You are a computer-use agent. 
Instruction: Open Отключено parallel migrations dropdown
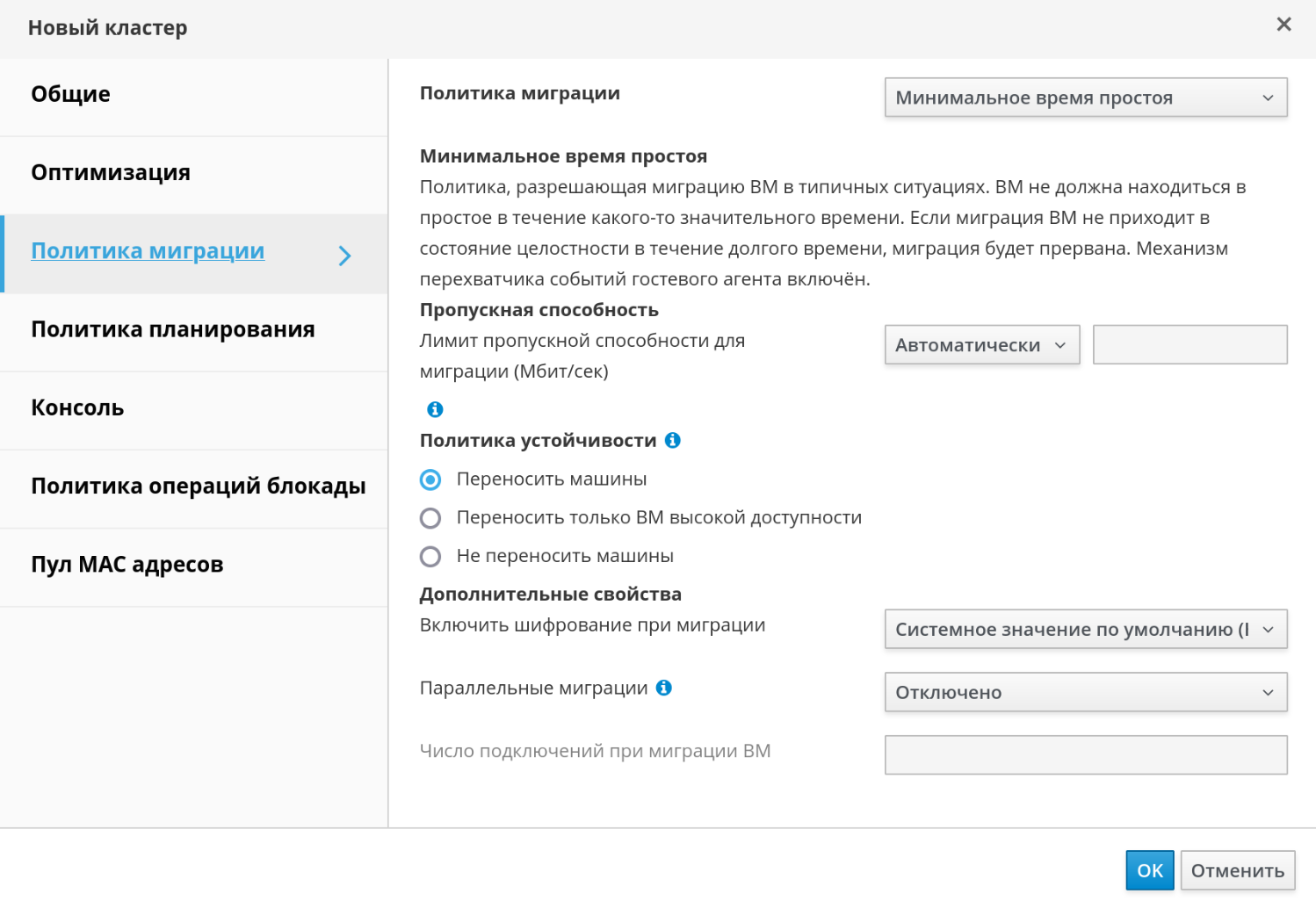[1085, 692]
